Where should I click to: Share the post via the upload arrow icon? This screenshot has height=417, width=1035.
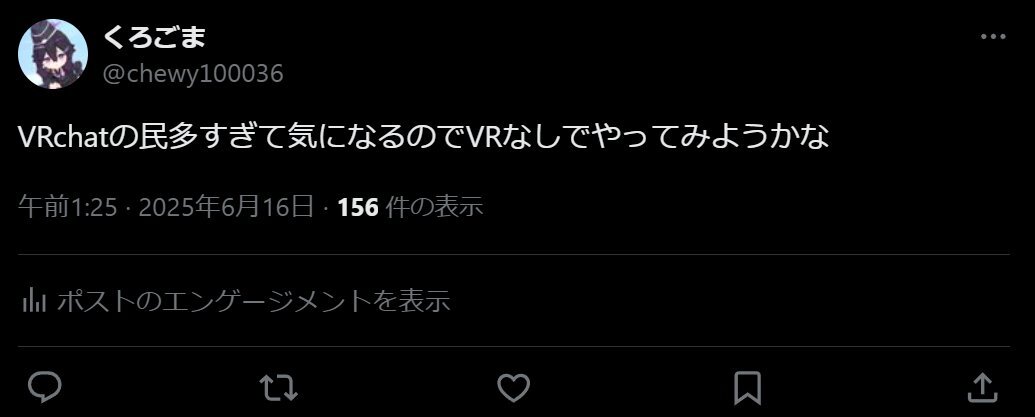[x=982, y=387]
